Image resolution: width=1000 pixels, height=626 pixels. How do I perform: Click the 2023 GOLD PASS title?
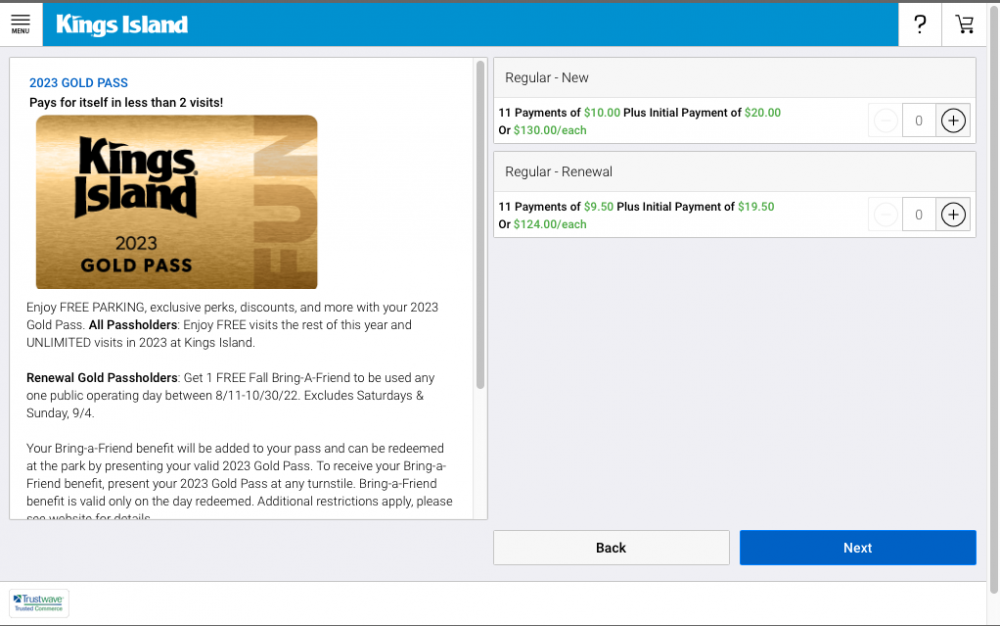point(79,83)
